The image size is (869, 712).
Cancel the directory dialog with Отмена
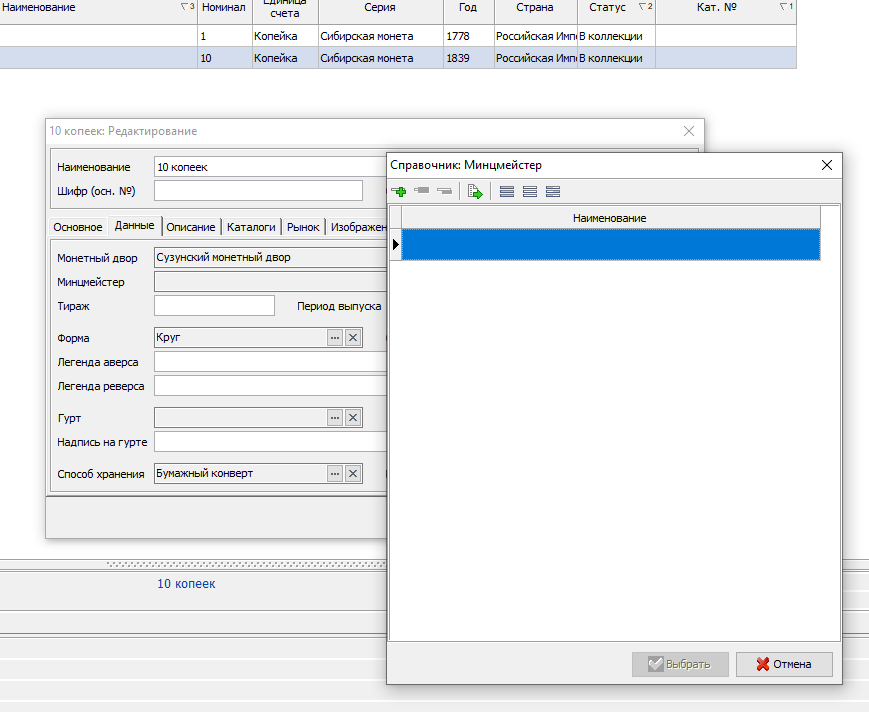tap(784, 664)
